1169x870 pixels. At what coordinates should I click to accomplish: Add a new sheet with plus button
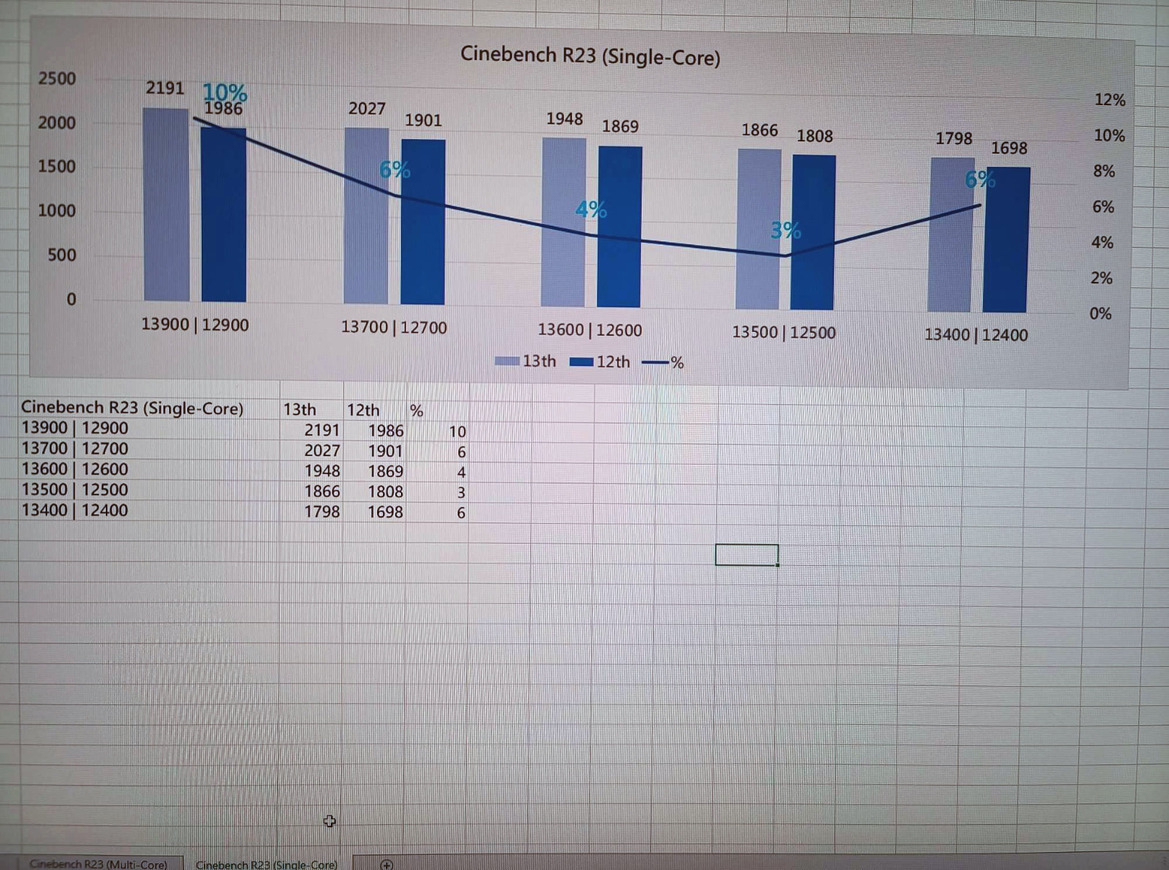click(386, 864)
